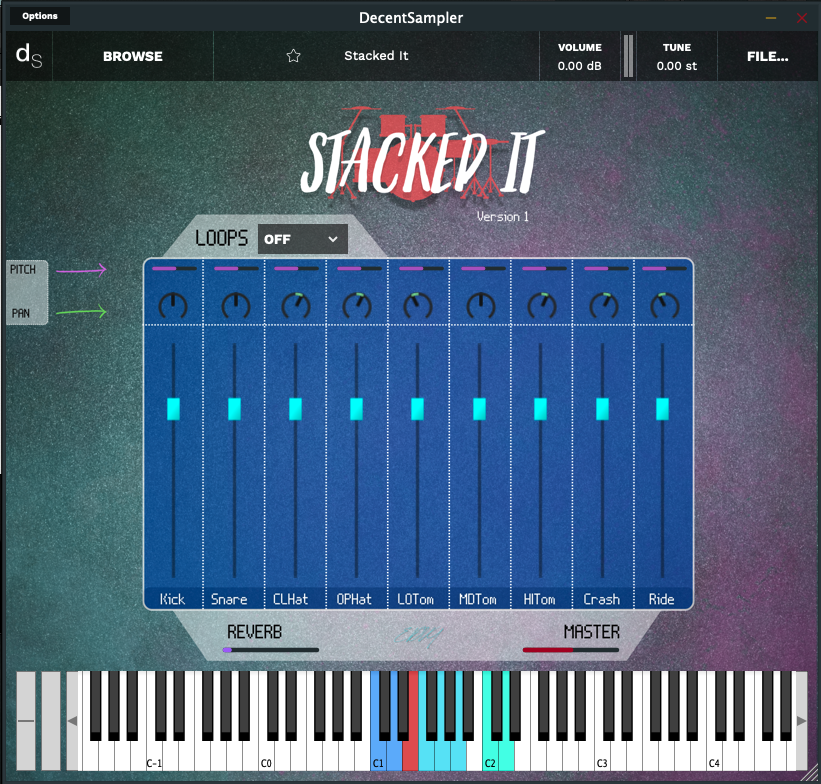Viewport: 821px width, 784px height.
Task: Click the modulation wheel
Action: point(51,721)
